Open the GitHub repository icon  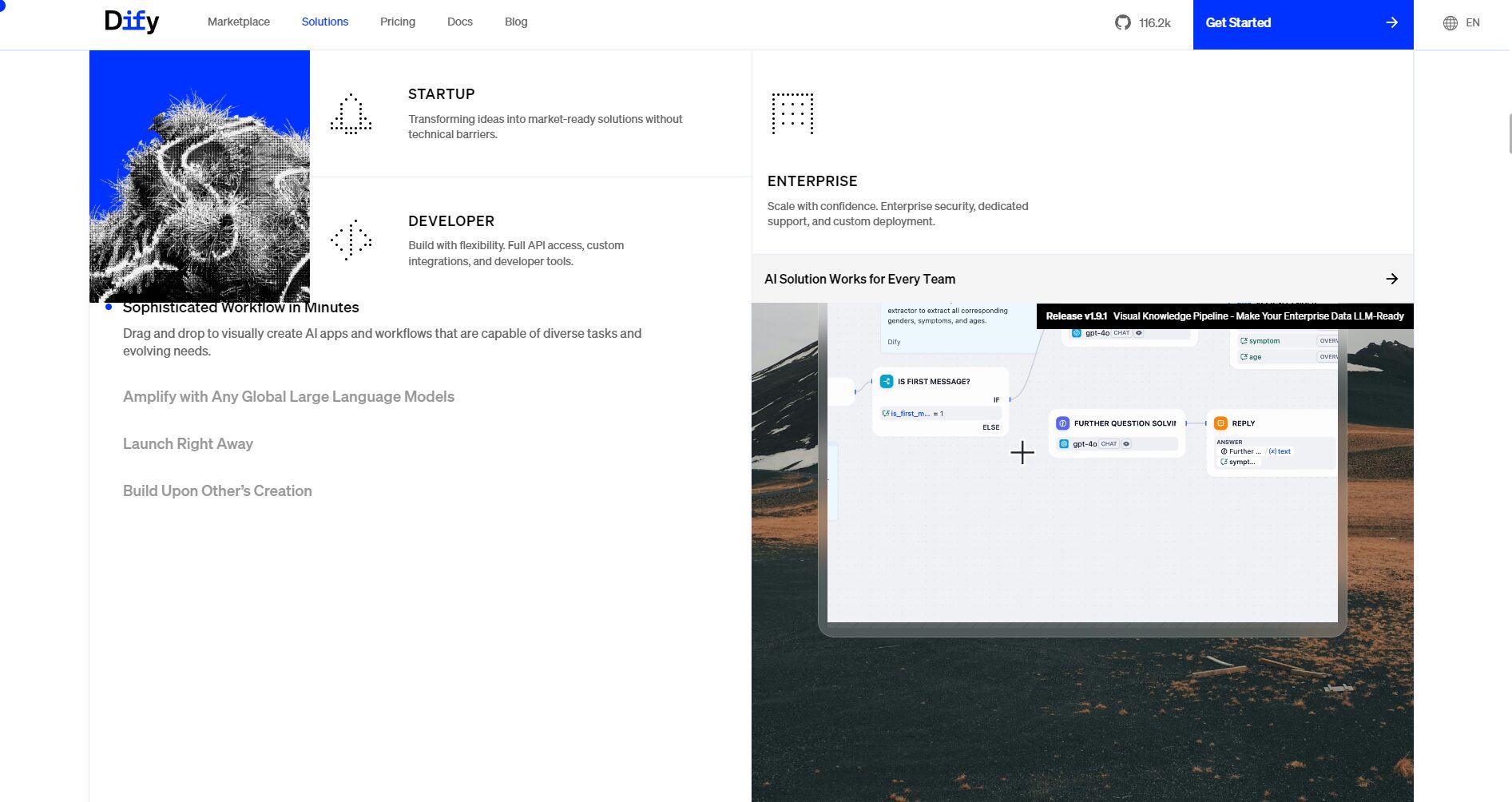tap(1122, 22)
